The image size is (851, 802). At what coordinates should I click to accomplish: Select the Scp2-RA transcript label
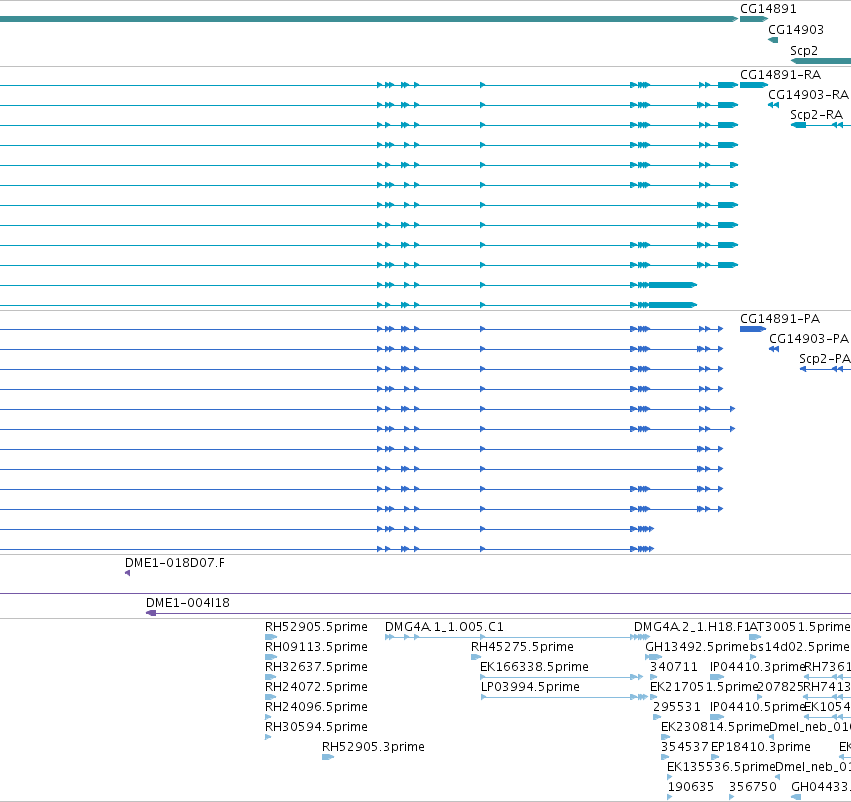point(816,114)
